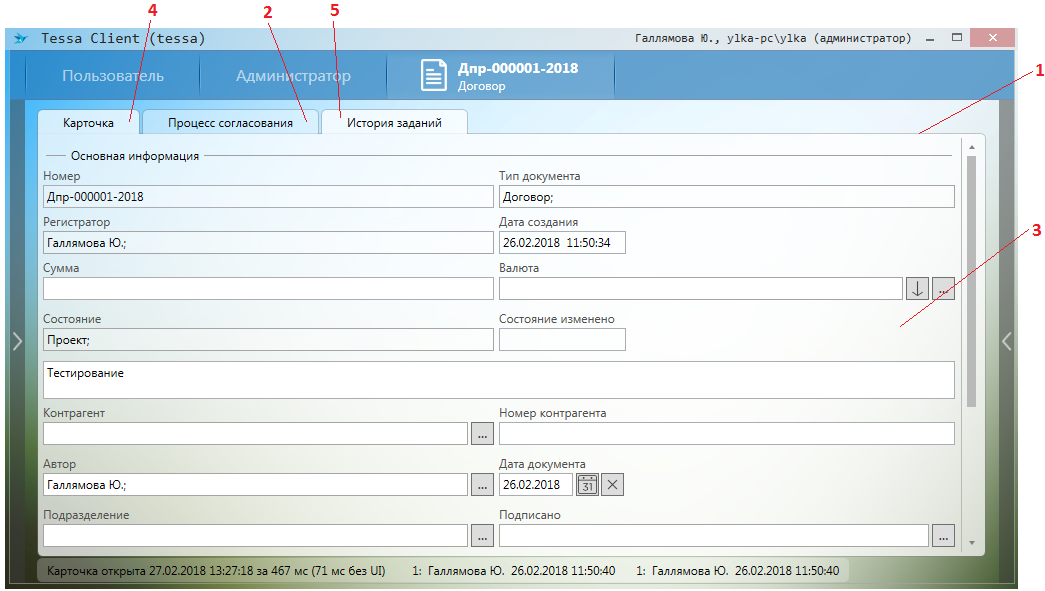Click into the Сумма input field
1045x591 pixels.
click(268, 289)
